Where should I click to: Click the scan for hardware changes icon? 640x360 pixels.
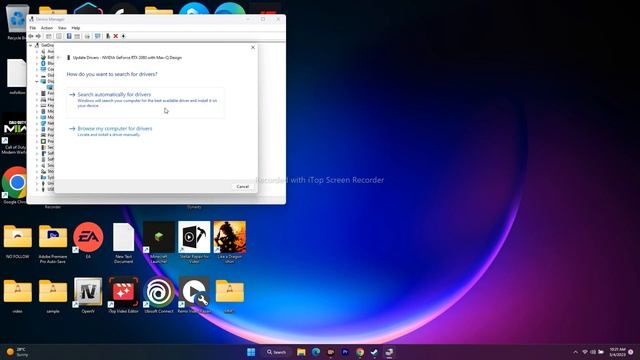tap(98, 36)
